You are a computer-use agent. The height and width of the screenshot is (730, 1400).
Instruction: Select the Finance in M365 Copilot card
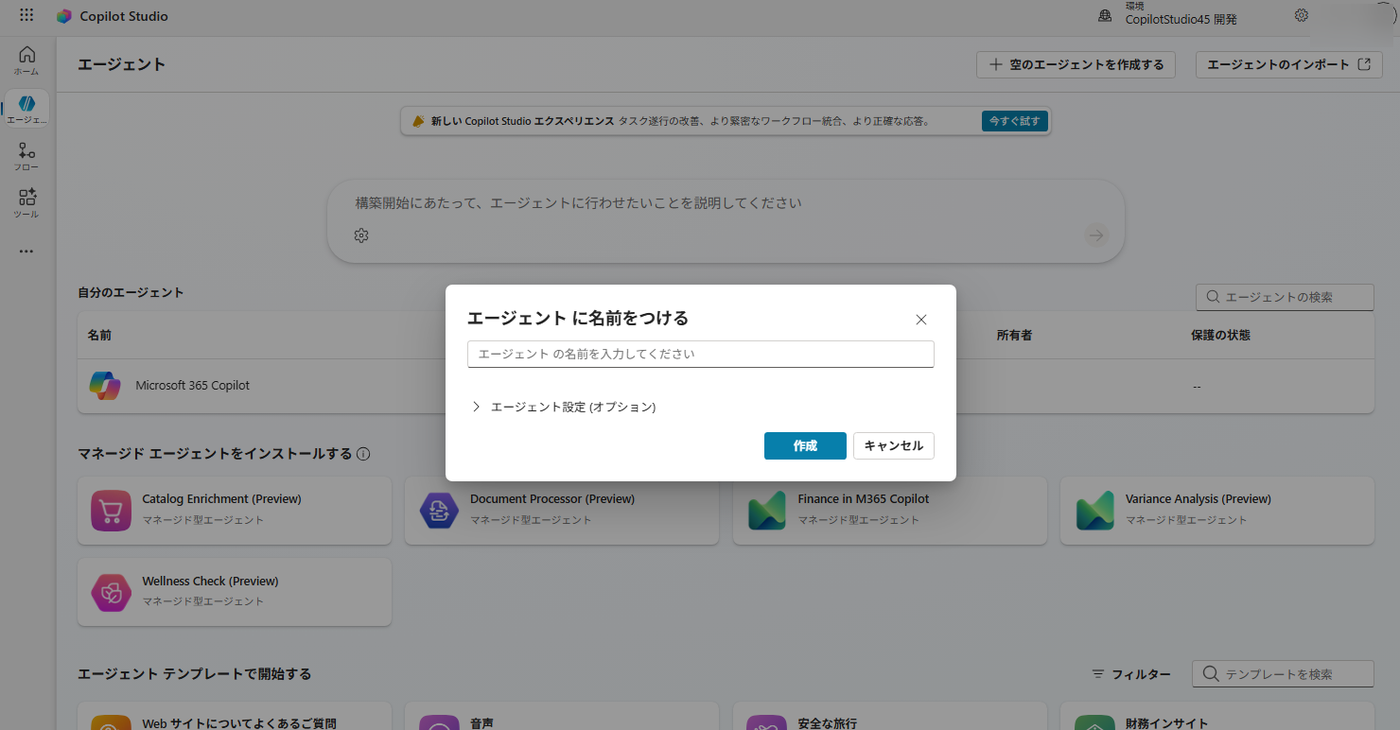coord(890,510)
